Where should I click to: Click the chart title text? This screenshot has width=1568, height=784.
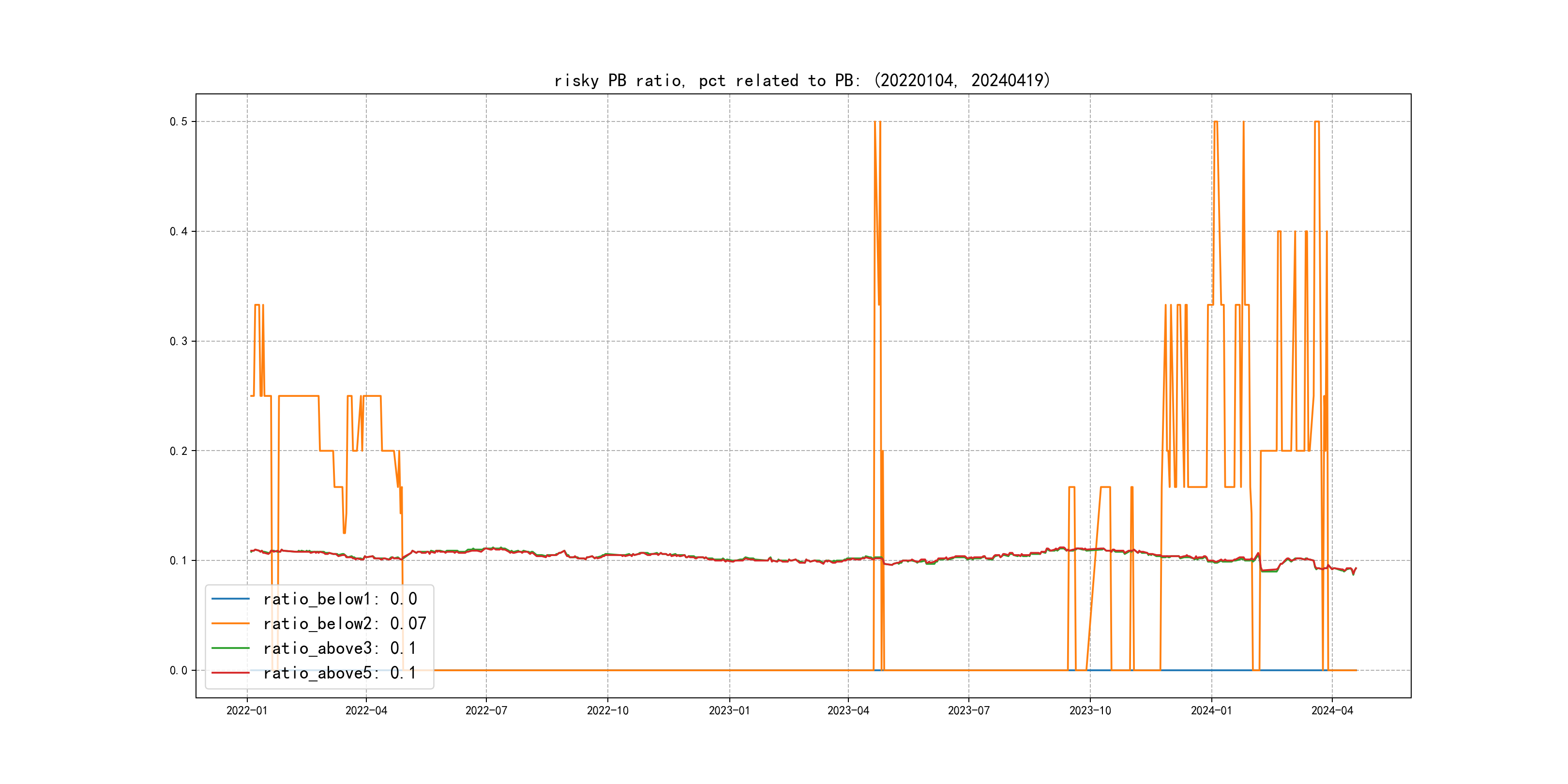click(x=802, y=80)
